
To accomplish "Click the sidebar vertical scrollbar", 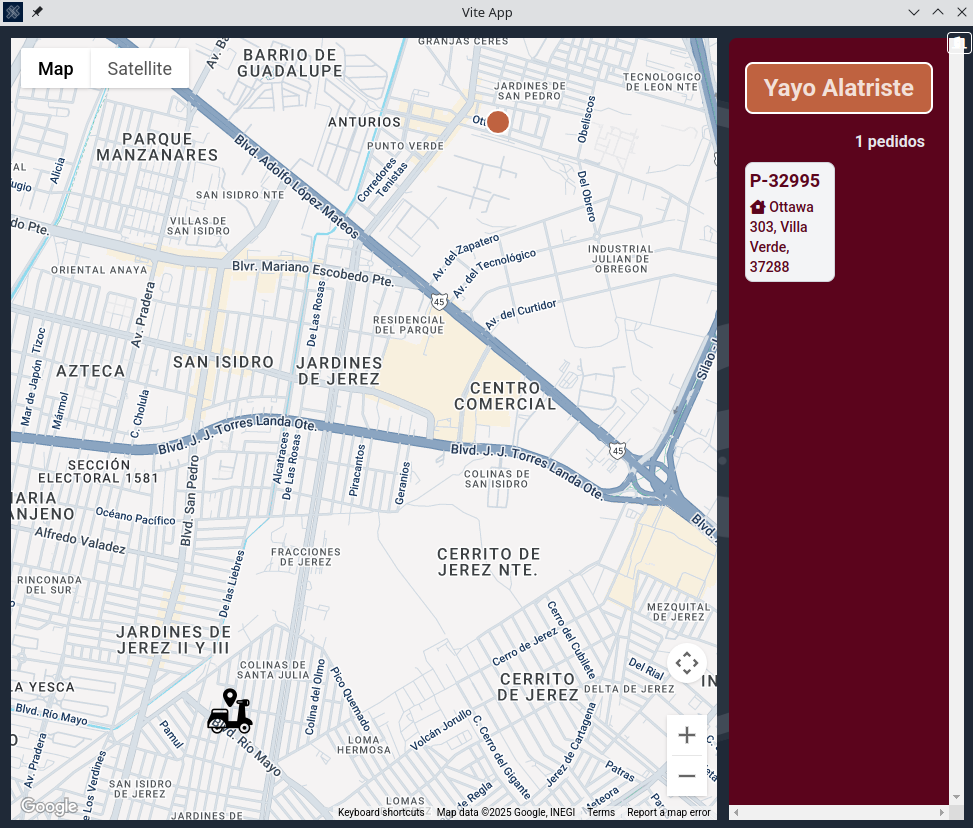I will click(x=957, y=420).
